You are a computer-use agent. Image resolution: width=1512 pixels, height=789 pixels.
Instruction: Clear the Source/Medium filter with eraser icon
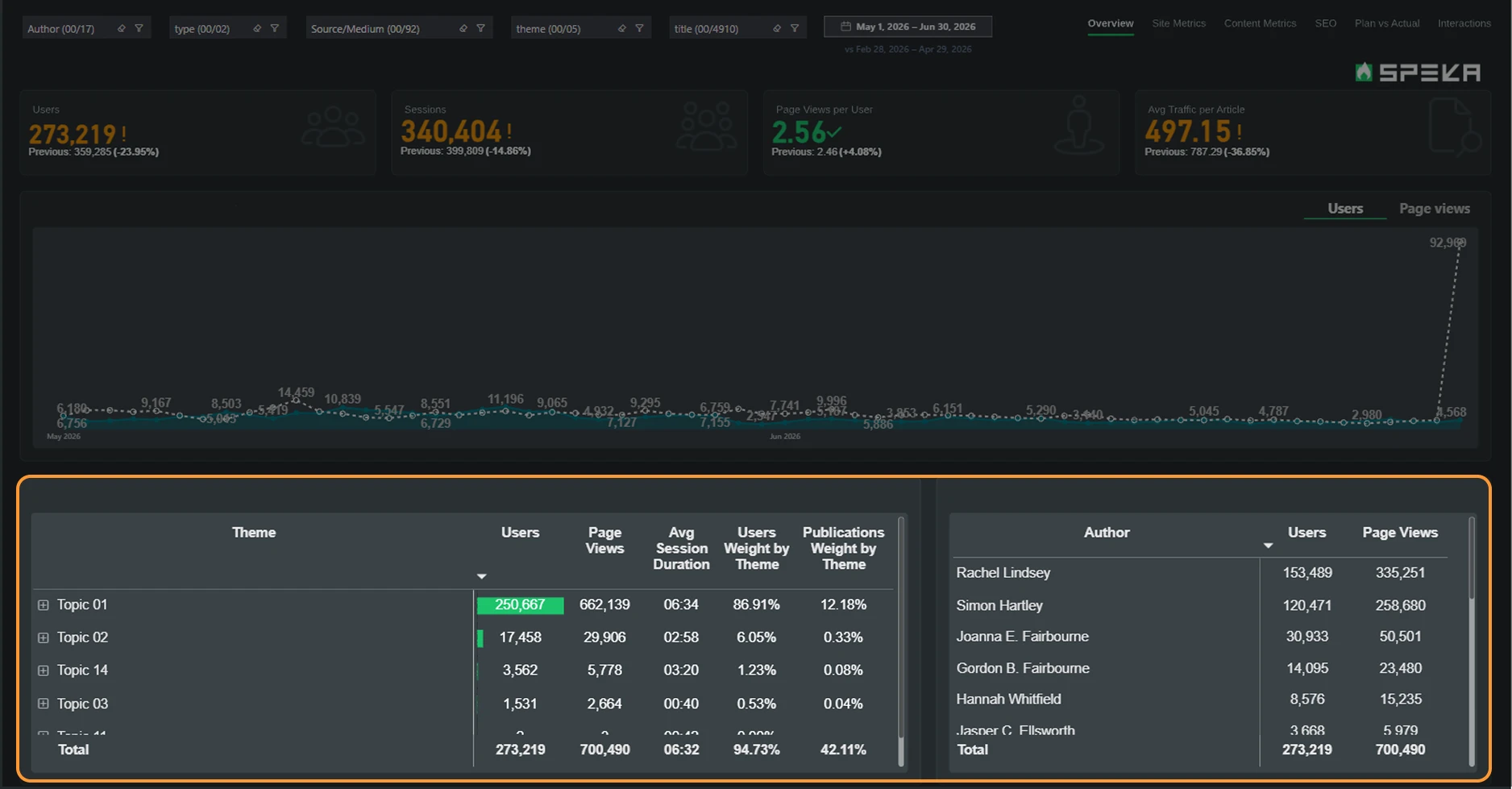463,28
